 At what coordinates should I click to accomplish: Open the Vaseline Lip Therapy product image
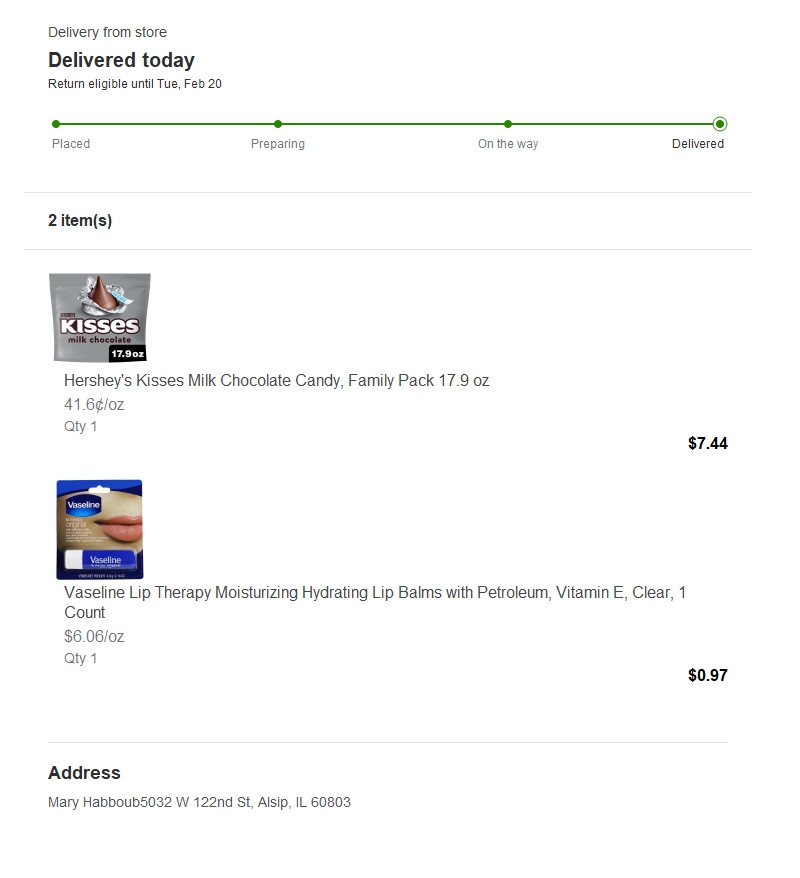(100, 529)
